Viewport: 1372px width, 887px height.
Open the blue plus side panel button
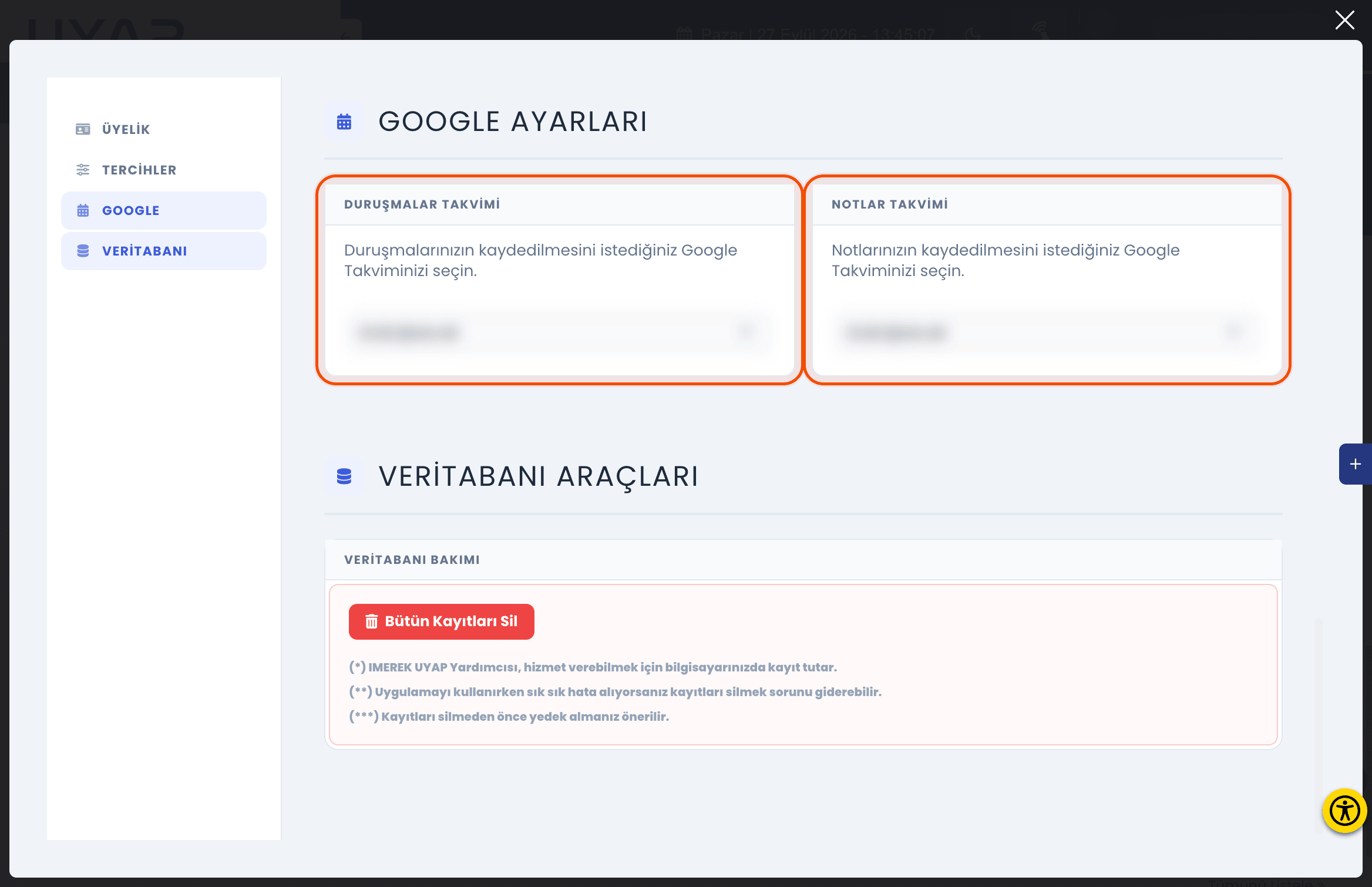[1355, 464]
